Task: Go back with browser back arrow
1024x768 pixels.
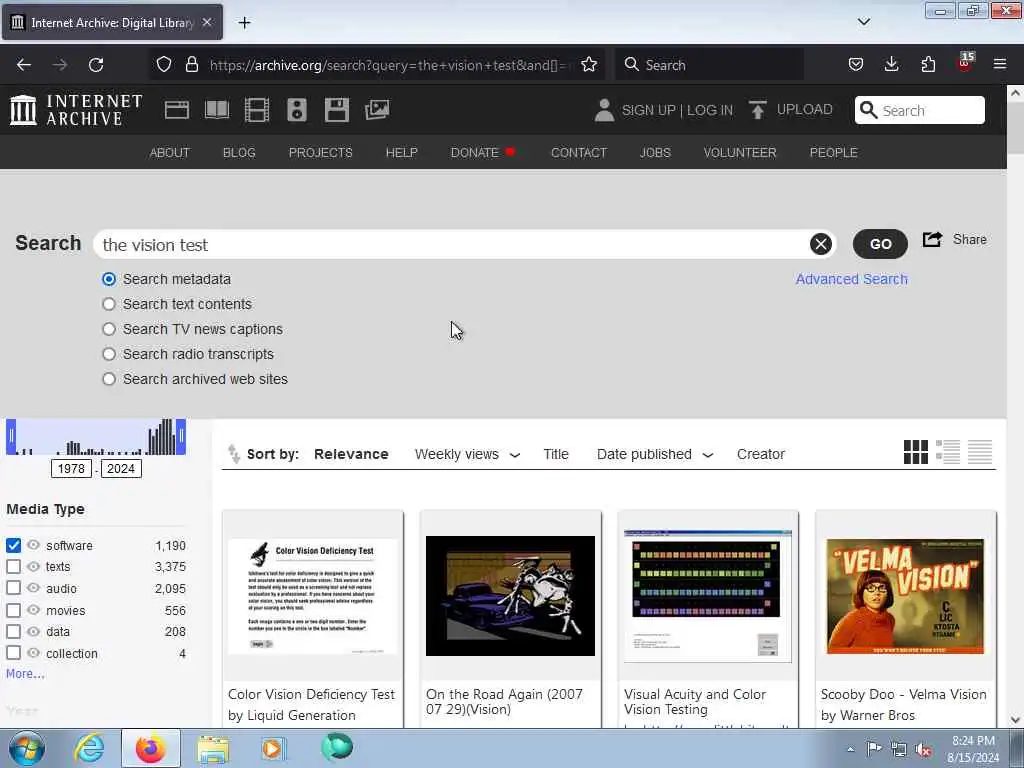Action: (x=24, y=65)
